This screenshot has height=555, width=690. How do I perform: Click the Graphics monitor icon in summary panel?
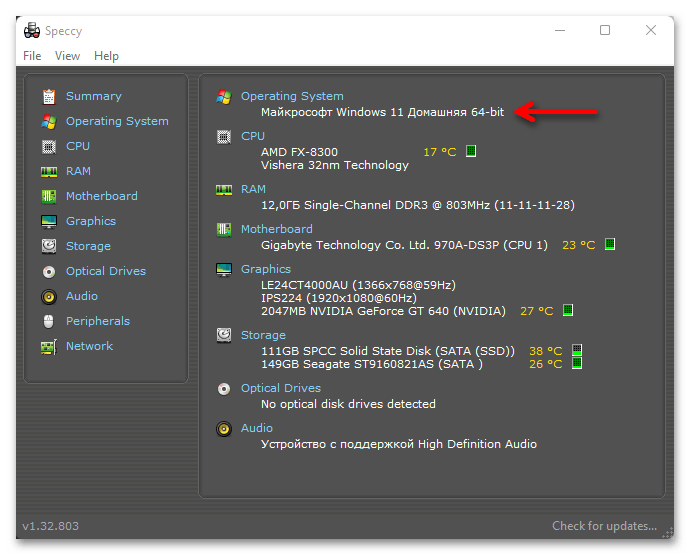pyautogui.click(x=224, y=269)
